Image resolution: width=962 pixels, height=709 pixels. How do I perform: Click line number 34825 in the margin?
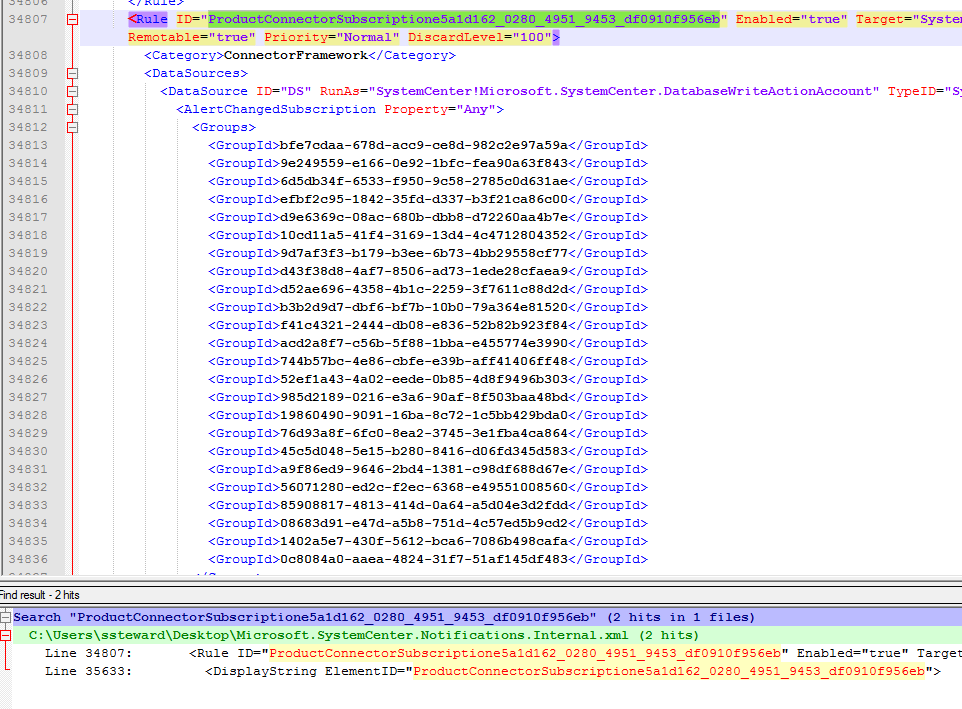[x=28, y=361]
